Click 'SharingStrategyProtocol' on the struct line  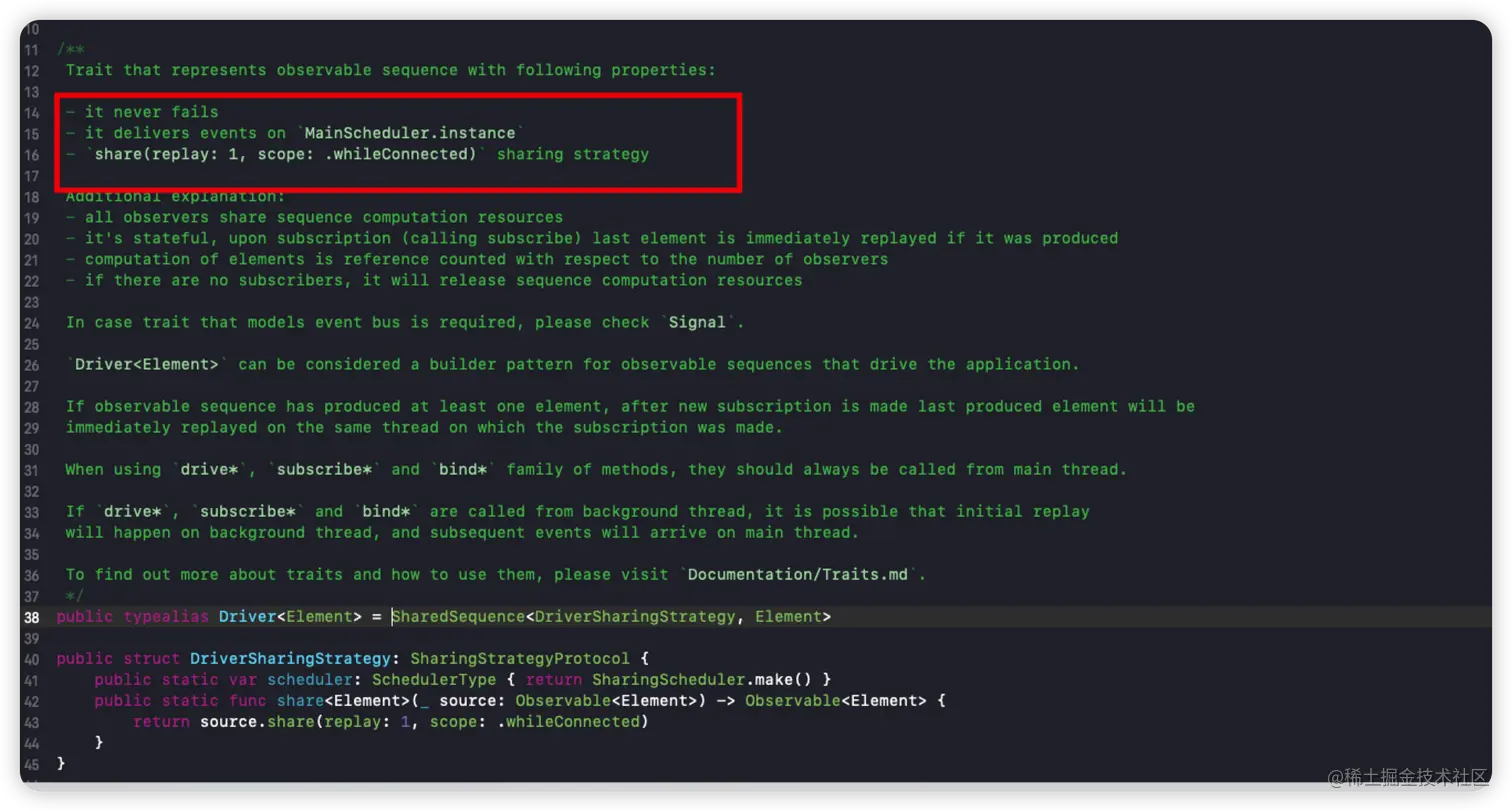(x=520, y=659)
